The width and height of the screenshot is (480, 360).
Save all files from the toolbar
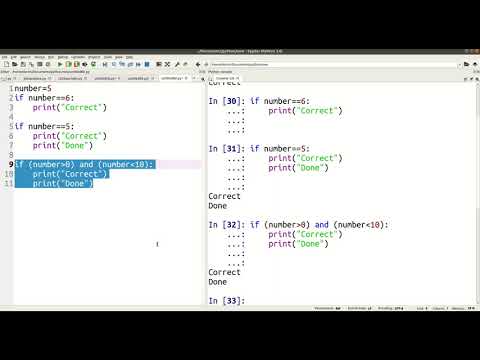(x=31, y=64)
